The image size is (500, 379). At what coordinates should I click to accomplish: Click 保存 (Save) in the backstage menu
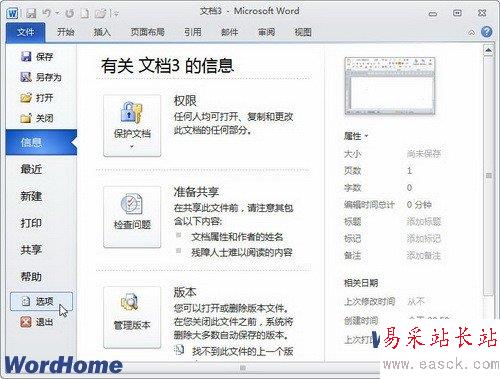(x=37, y=57)
